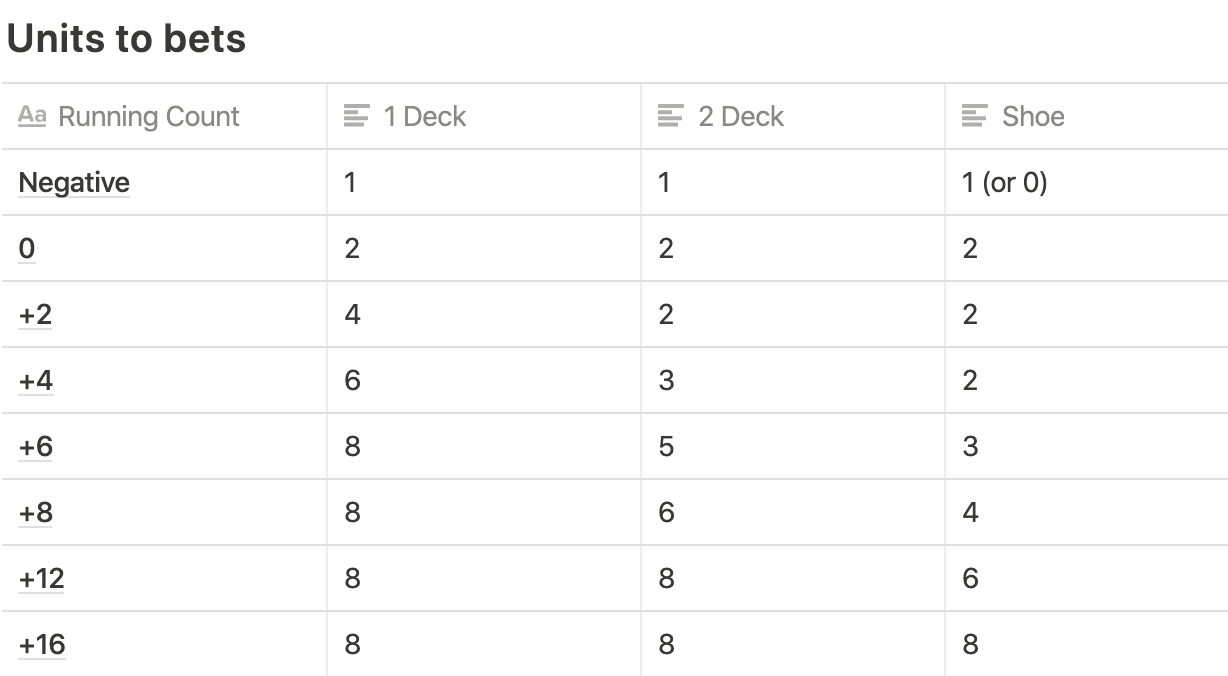Select the "Units to bets" table title

126,39
